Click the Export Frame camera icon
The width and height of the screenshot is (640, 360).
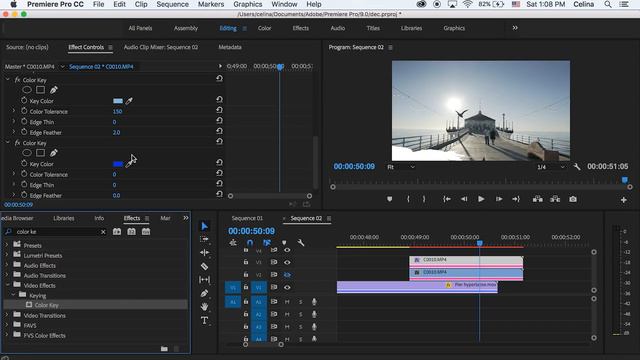tap(573, 199)
